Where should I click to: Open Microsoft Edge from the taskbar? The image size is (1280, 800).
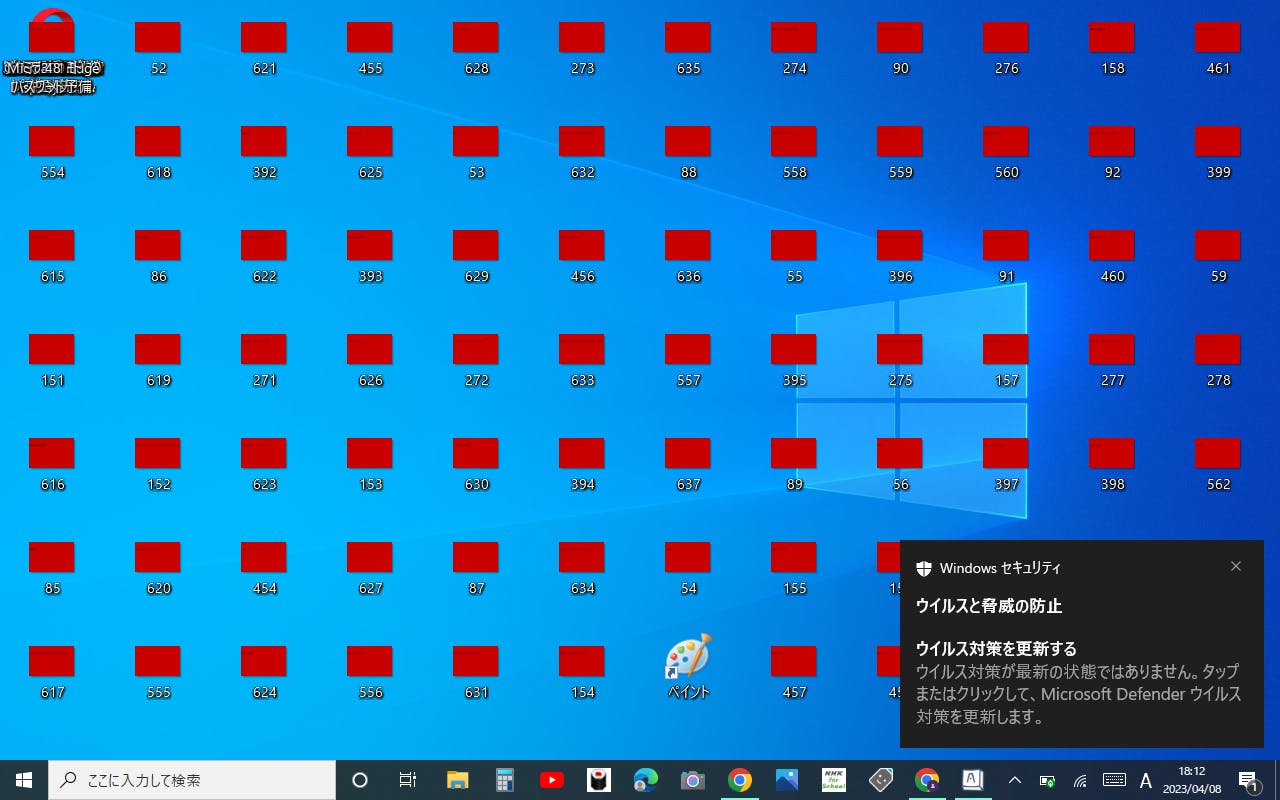(645, 780)
